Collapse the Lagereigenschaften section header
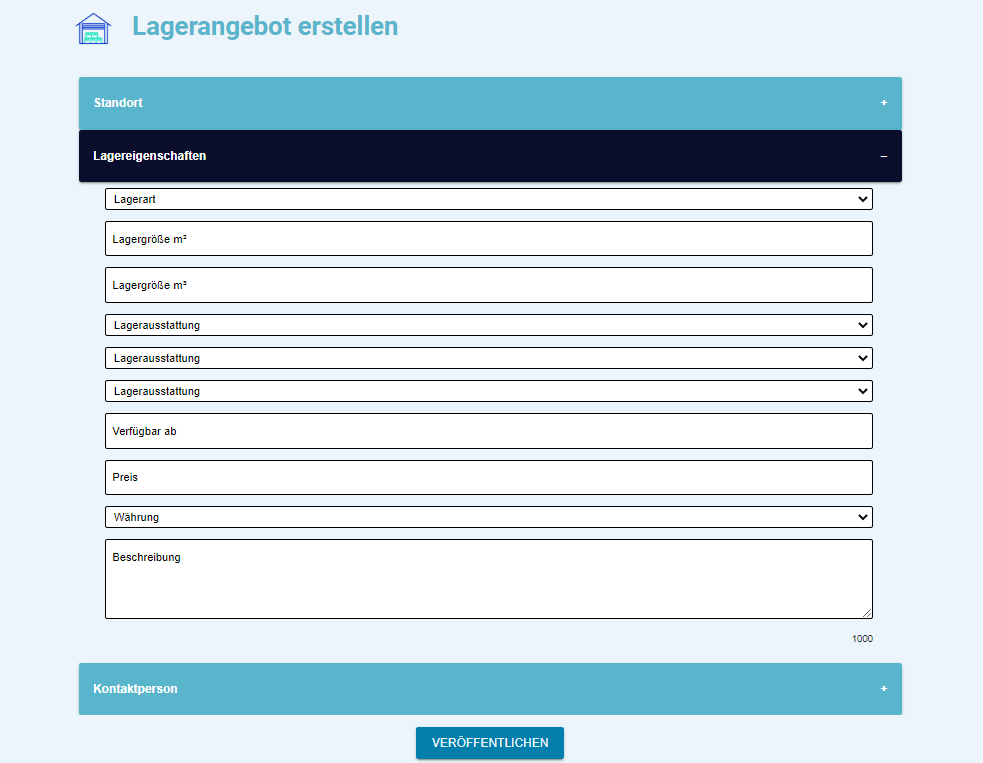This screenshot has height=763, width=983. click(490, 156)
